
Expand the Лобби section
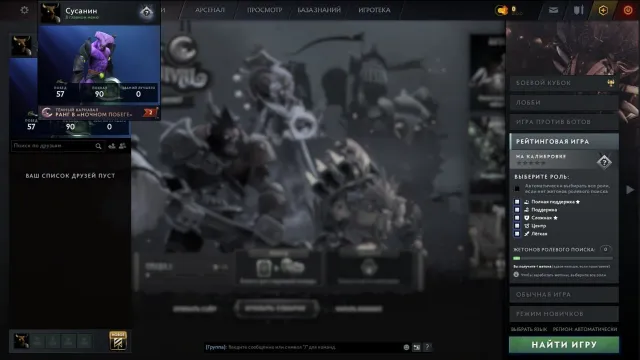pyautogui.click(x=564, y=102)
